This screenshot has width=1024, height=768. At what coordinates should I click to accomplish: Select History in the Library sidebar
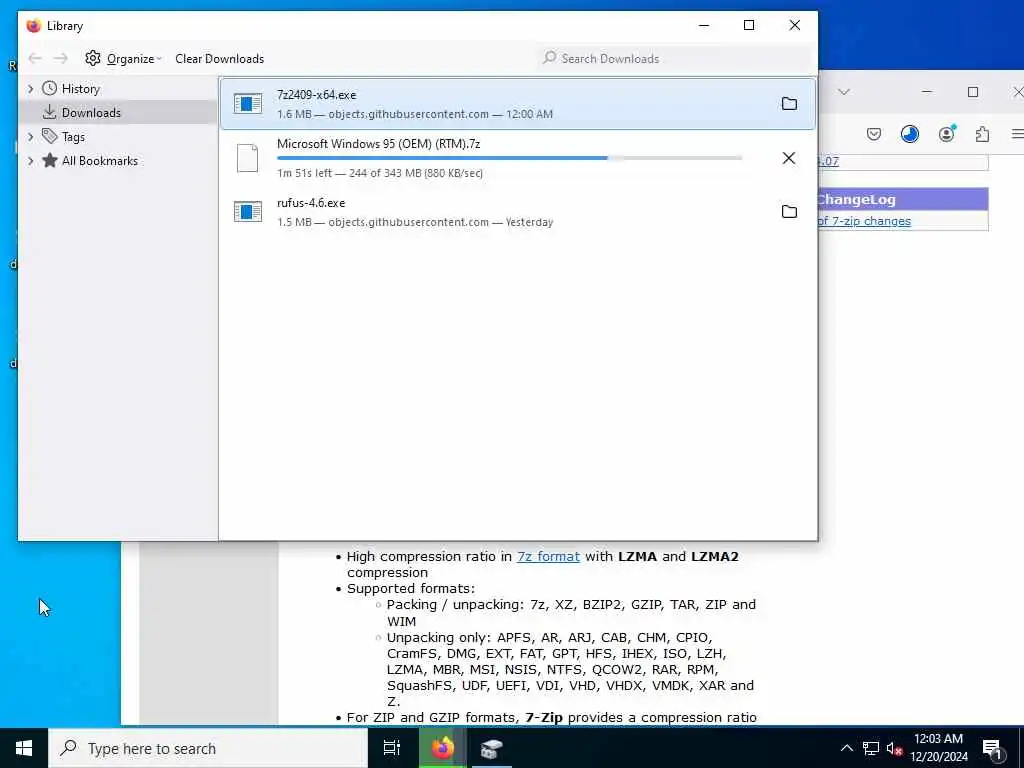pyautogui.click(x=118, y=88)
